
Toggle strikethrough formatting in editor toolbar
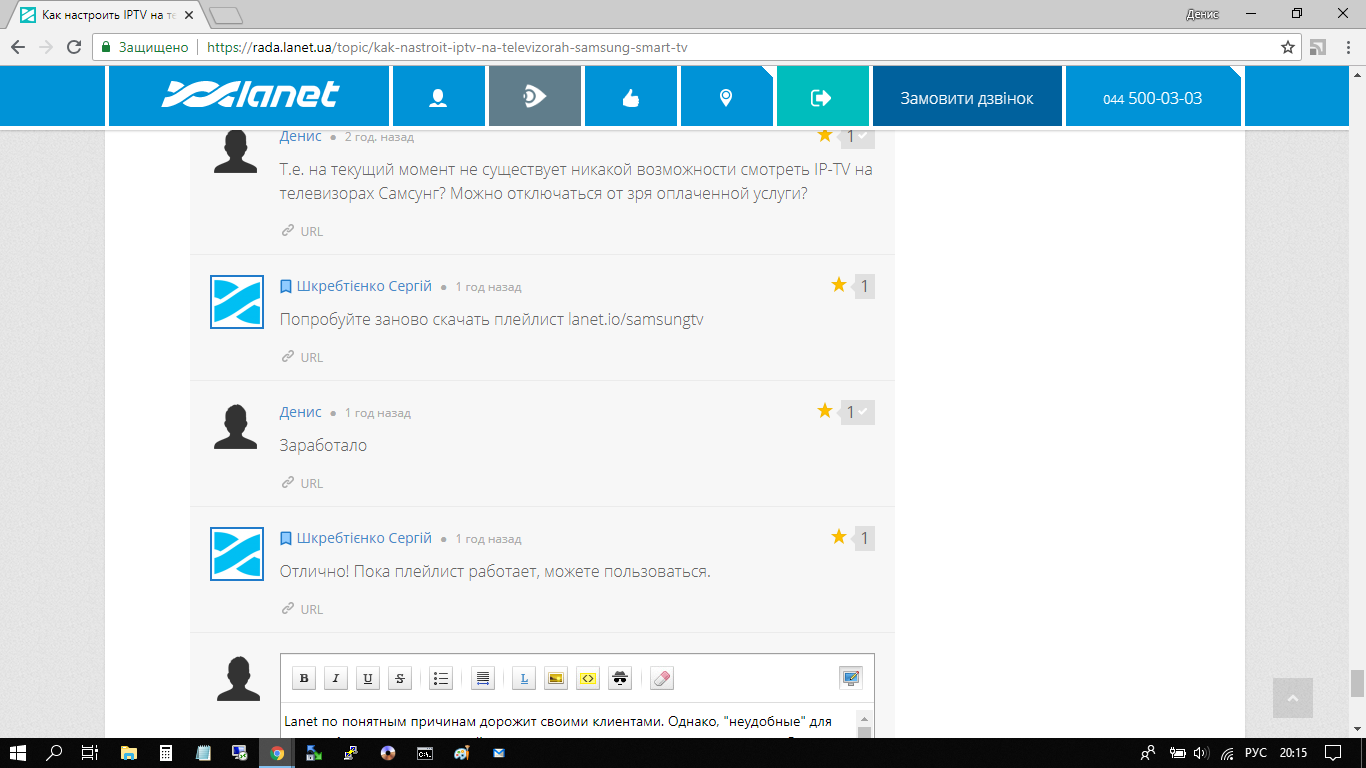coord(400,679)
